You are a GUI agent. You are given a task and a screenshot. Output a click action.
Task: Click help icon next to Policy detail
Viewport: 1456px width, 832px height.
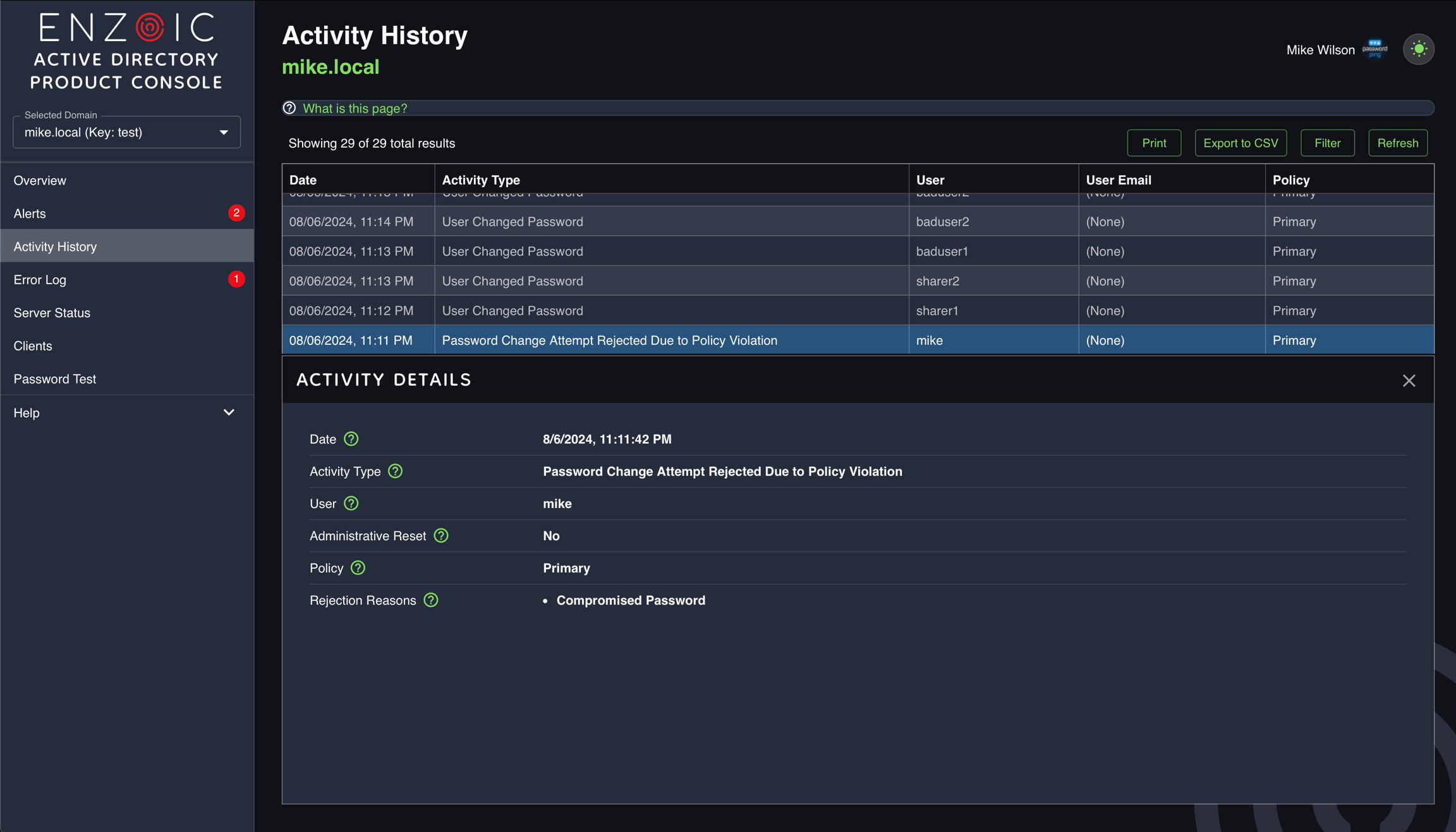click(x=358, y=568)
